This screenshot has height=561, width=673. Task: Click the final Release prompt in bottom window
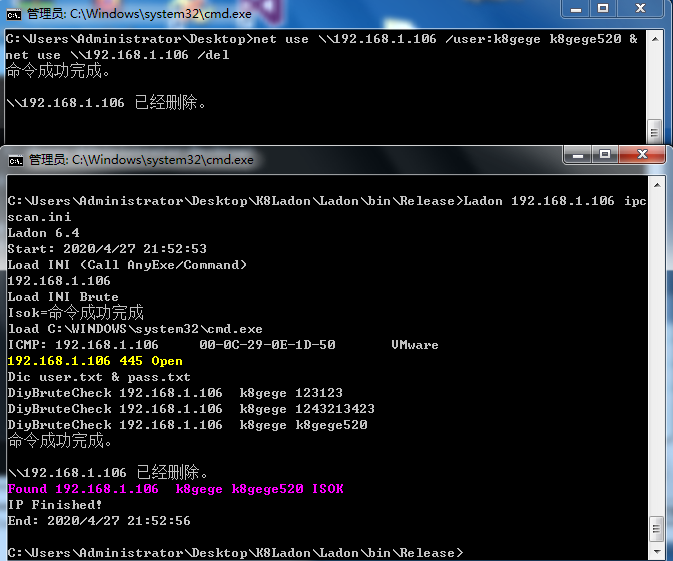click(235, 553)
